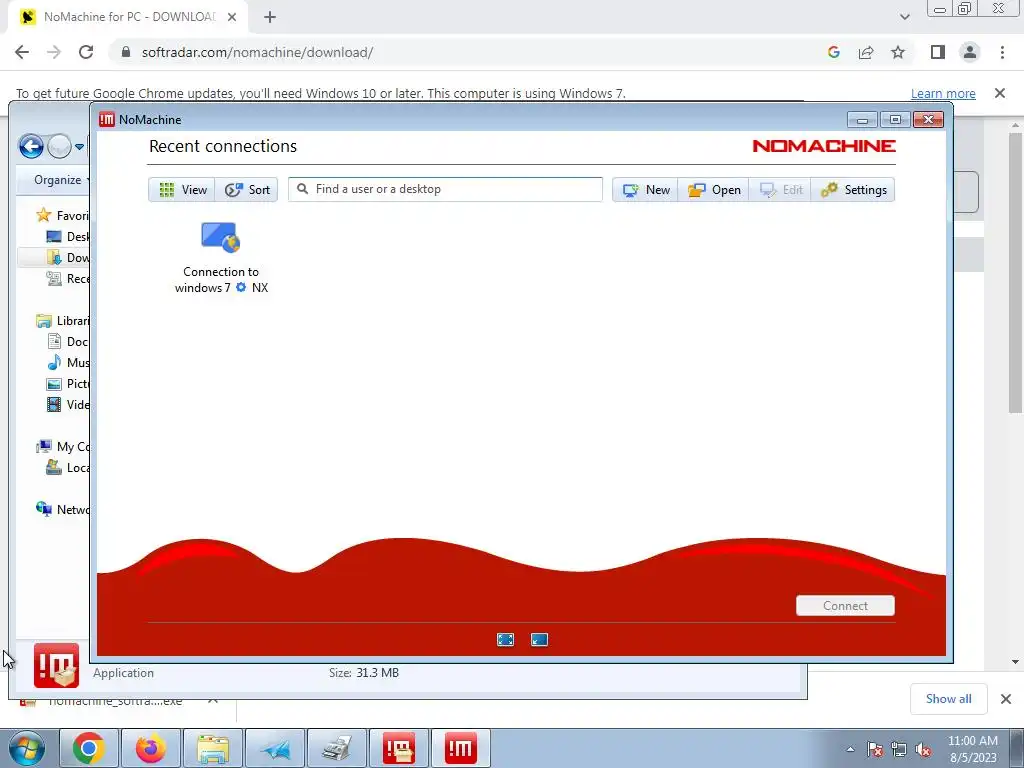This screenshot has width=1024, height=768.
Task: Share this page via Chrome share icon
Action: click(x=866, y=52)
